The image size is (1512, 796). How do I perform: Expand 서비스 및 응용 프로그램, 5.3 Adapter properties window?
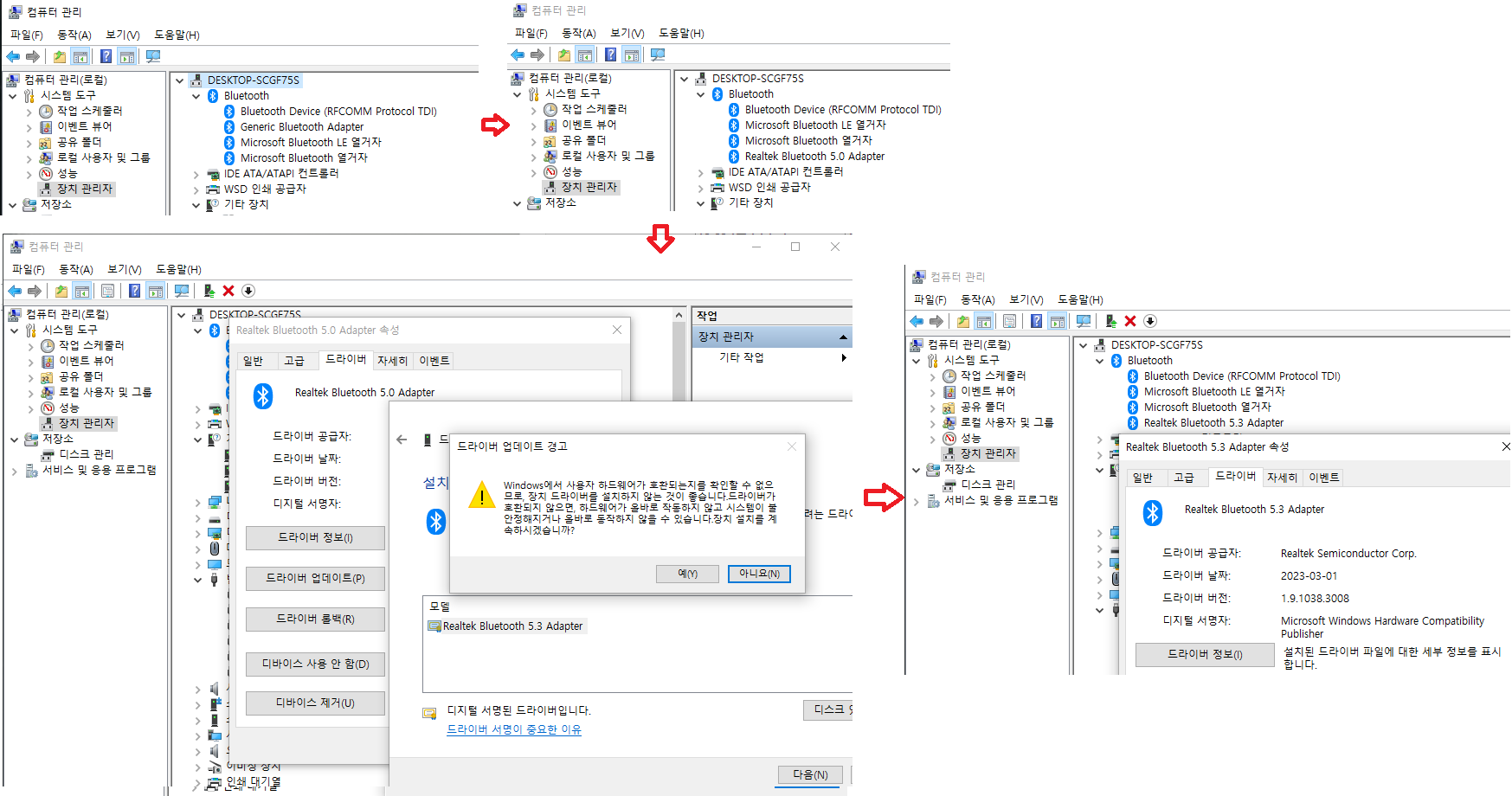pyautogui.click(x=917, y=501)
